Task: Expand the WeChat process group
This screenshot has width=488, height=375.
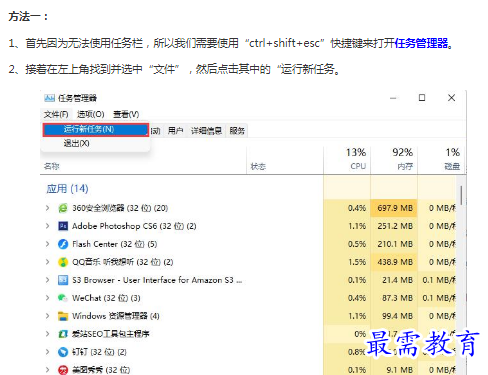Action: tap(47, 298)
